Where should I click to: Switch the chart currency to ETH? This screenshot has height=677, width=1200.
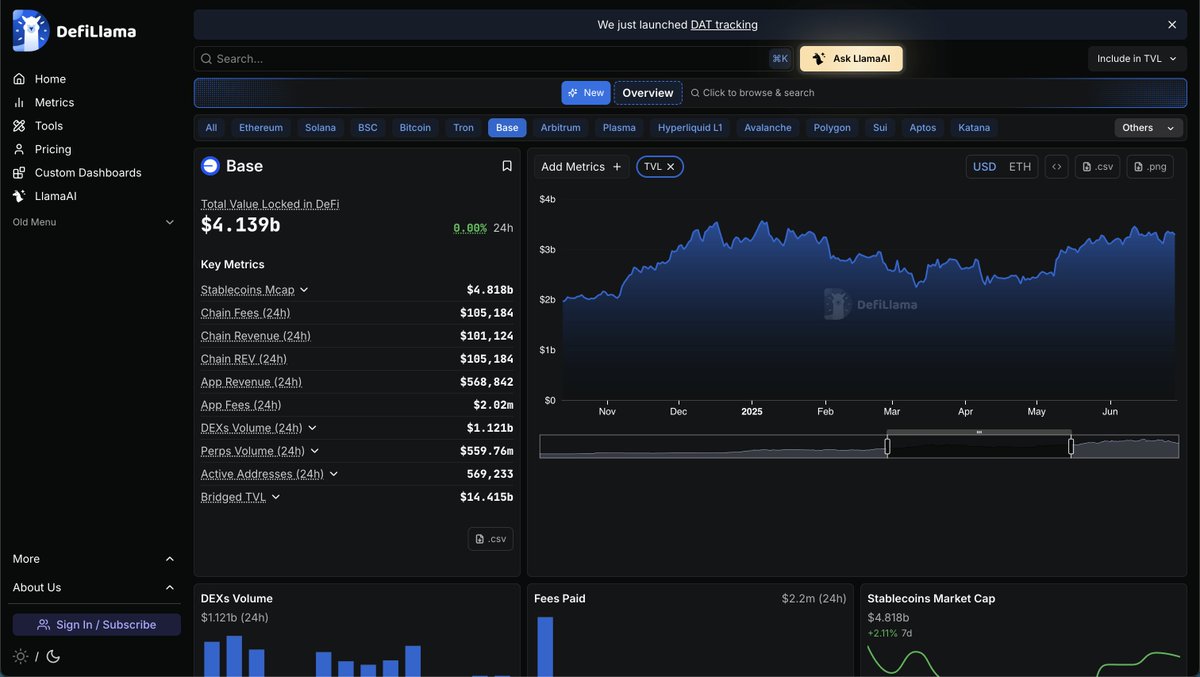[1018, 166]
